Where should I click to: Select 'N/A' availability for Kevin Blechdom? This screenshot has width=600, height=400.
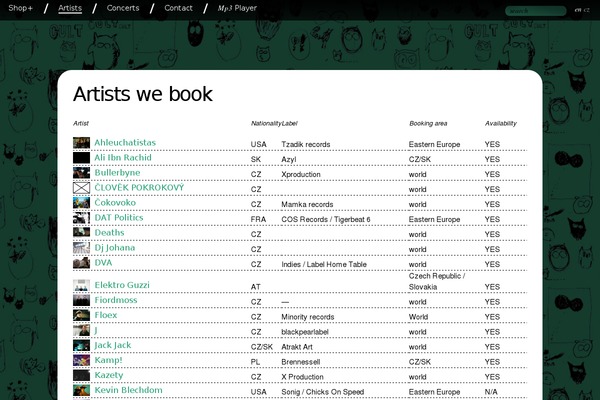click(x=491, y=392)
